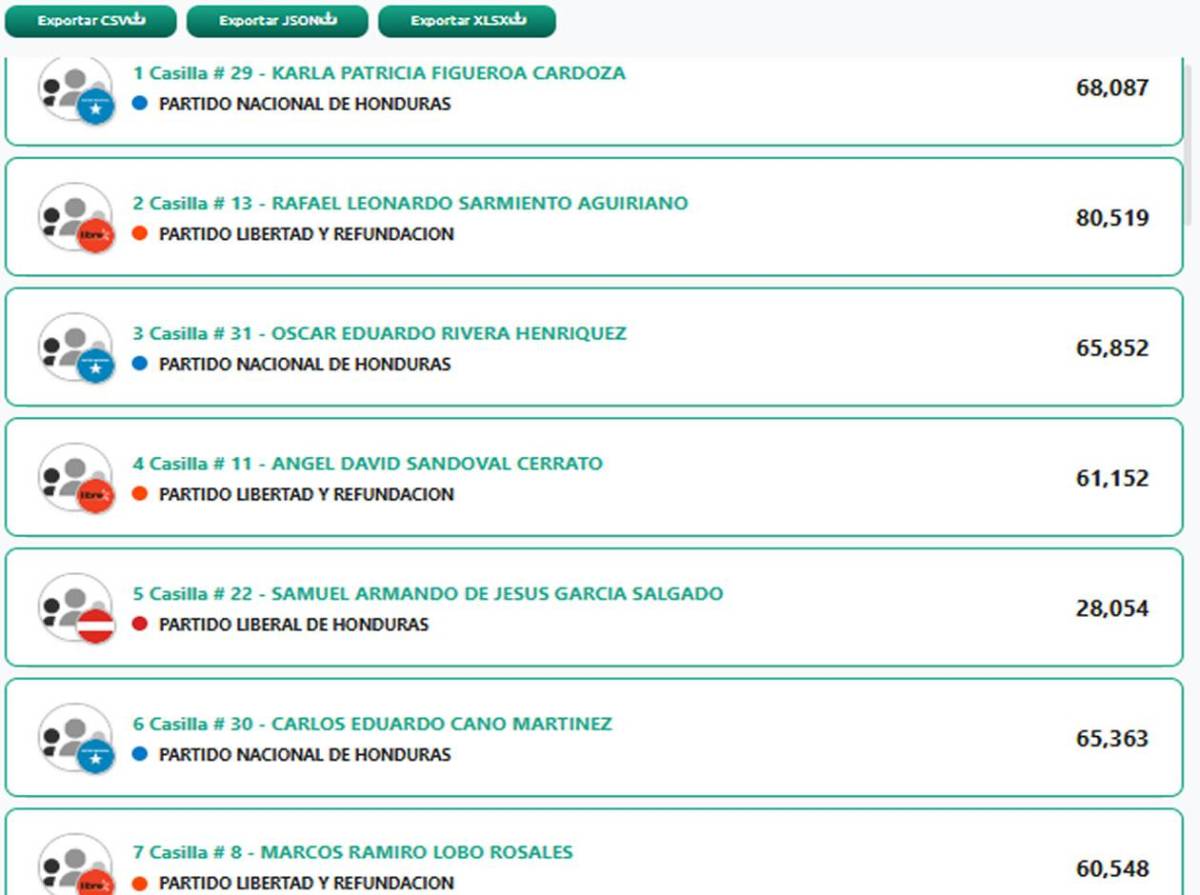
Task: Click Carlos Eduardo Cano Martinez's avatar icon
Action: click(x=76, y=738)
